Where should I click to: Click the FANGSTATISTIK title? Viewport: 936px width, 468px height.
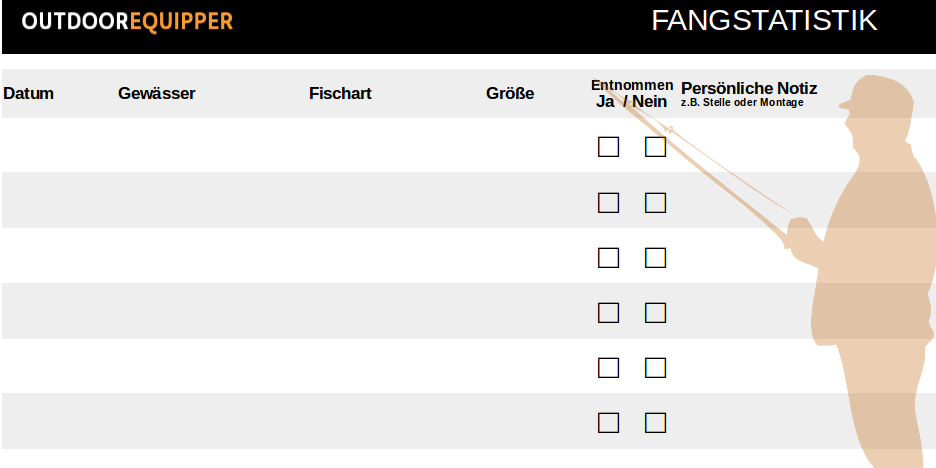tap(764, 21)
